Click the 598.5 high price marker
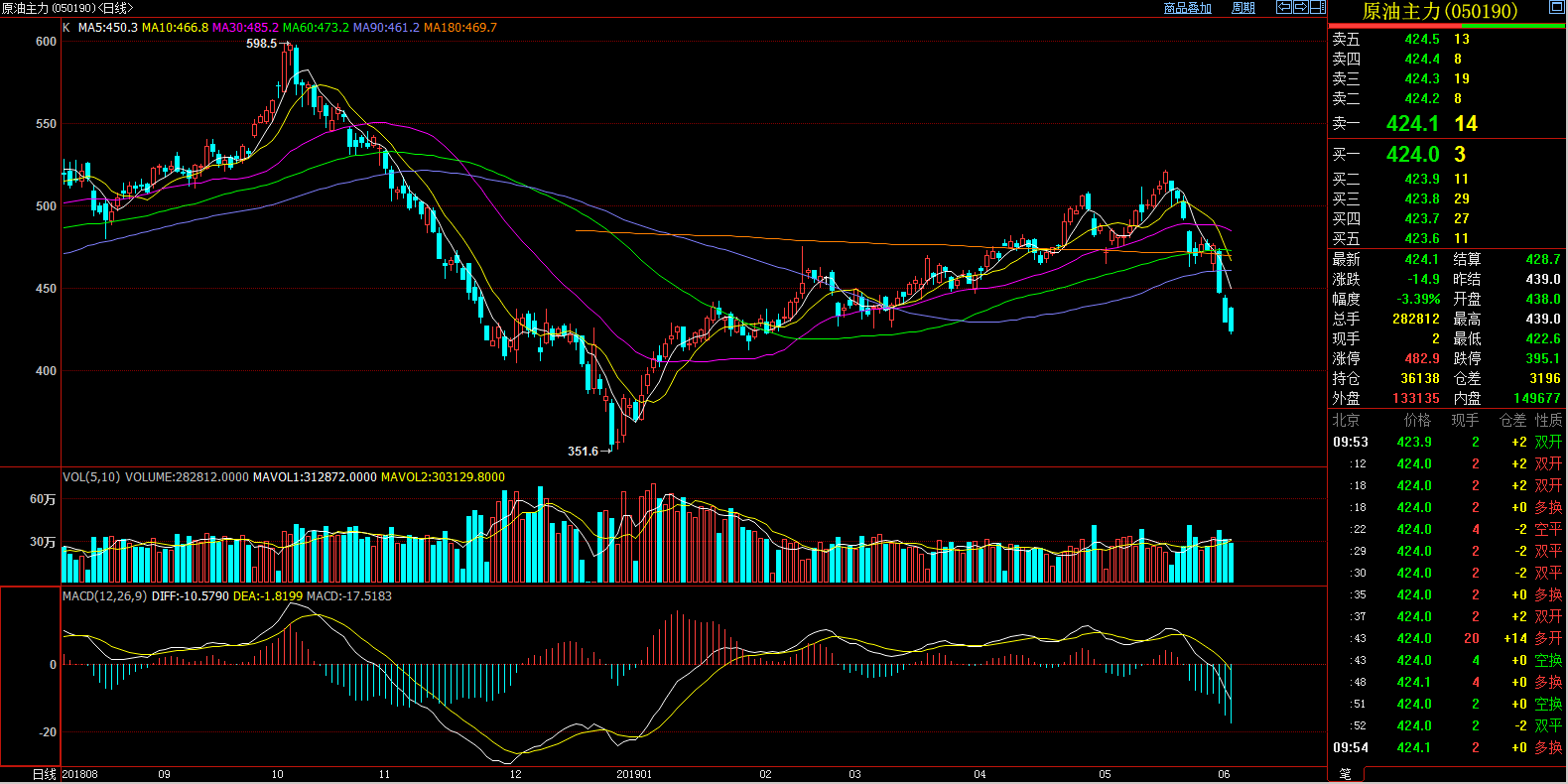1568x784 pixels. coord(262,44)
